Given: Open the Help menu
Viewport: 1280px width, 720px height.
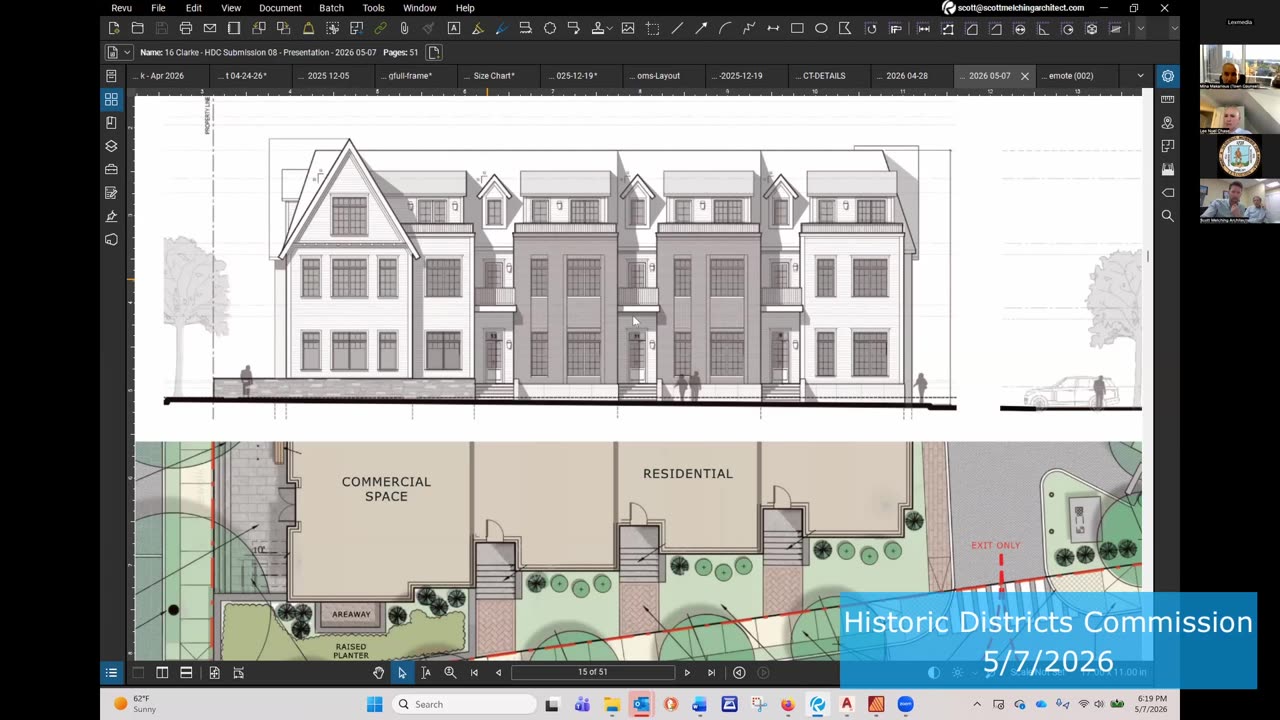Looking at the screenshot, I should click(x=465, y=8).
